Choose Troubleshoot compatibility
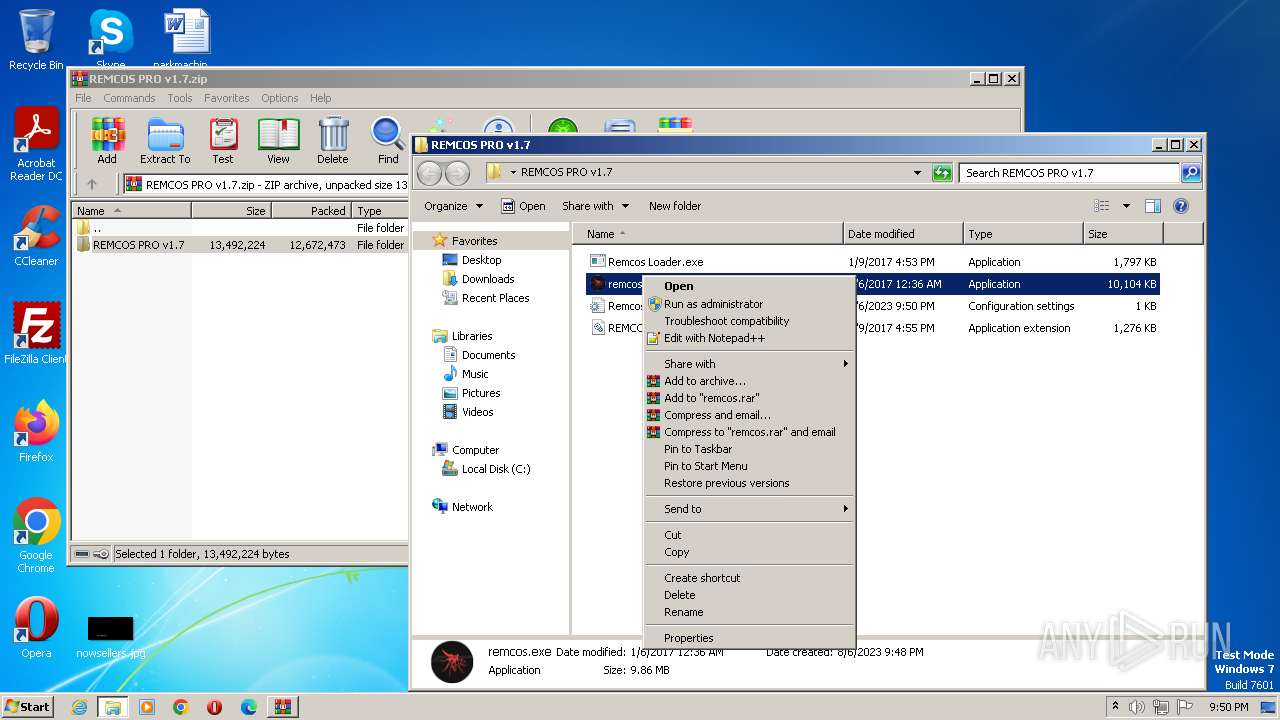 point(748,321)
